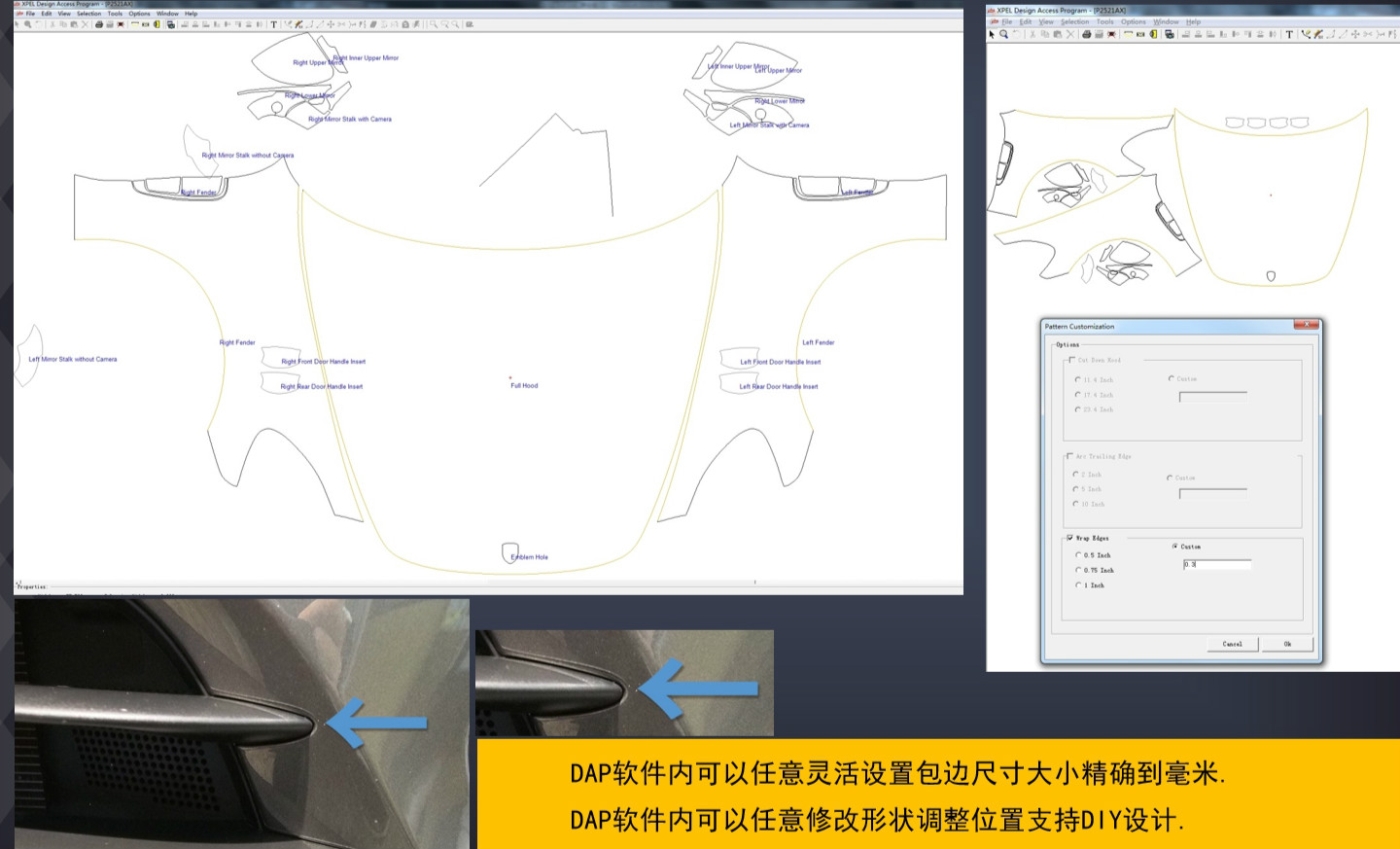Select the 1 Inch wrap edge option
Viewport: 1400px width, 849px height.
pyautogui.click(x=1078, y=585)
